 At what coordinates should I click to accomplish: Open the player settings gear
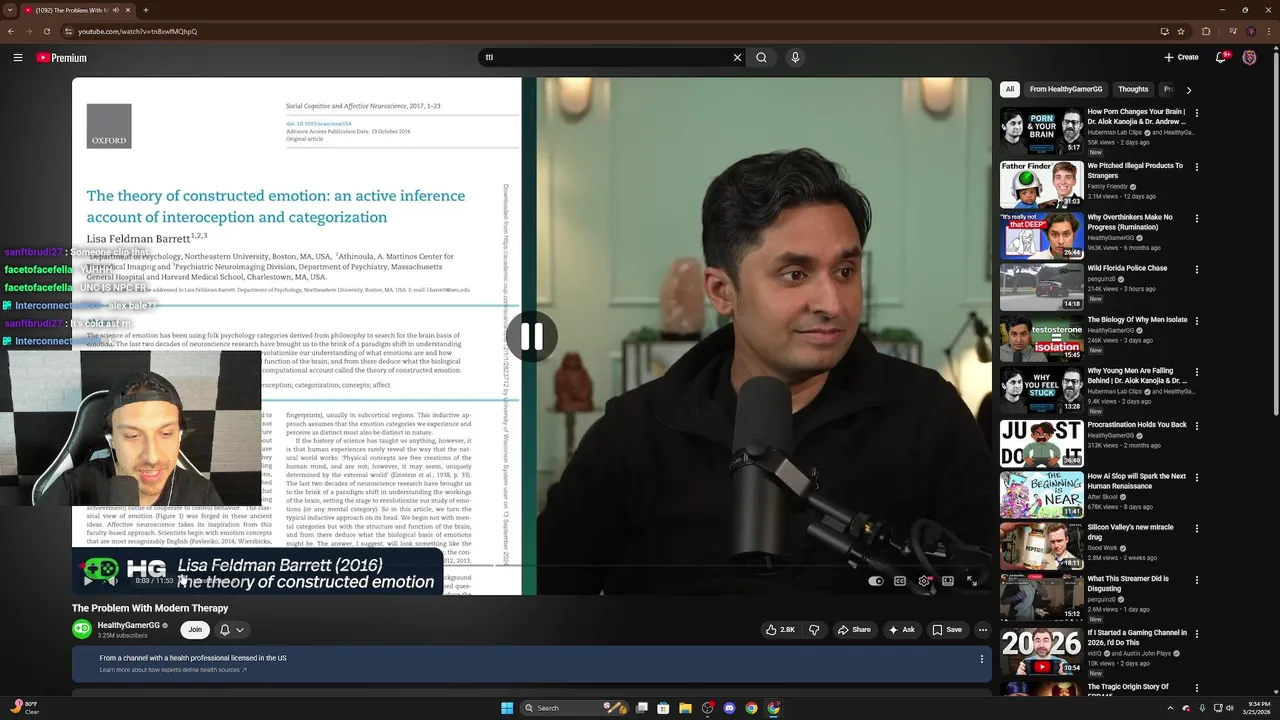point(924,581)
